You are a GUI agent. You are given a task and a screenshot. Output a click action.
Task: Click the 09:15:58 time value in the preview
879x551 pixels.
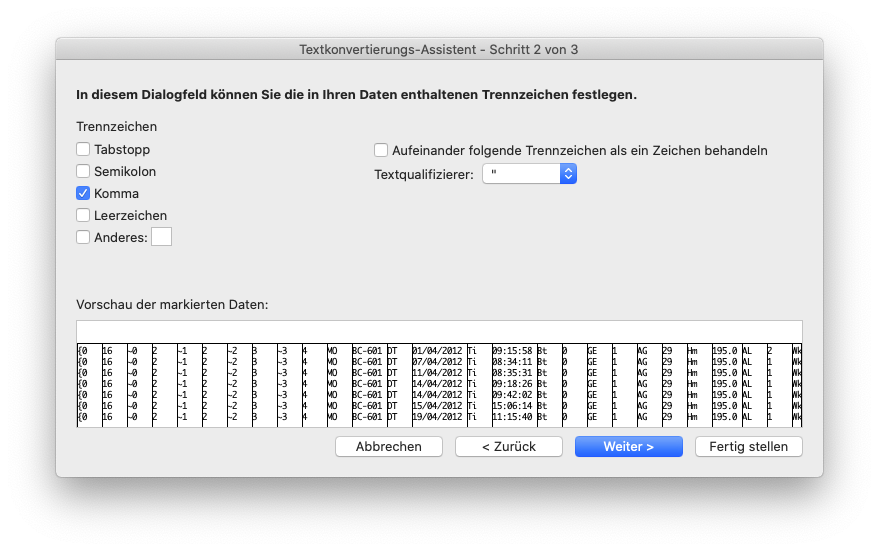point(512,351)
